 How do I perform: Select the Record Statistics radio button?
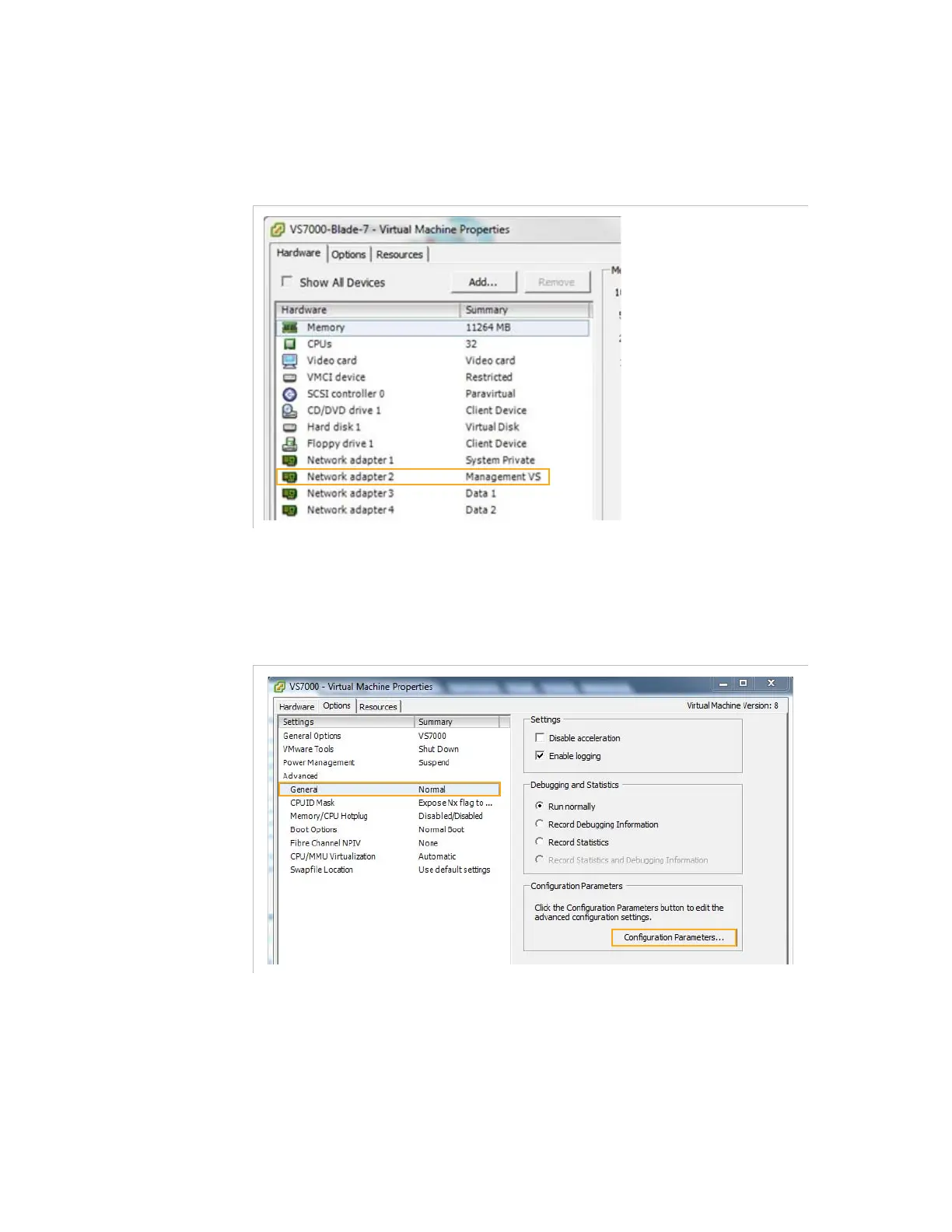539,842
